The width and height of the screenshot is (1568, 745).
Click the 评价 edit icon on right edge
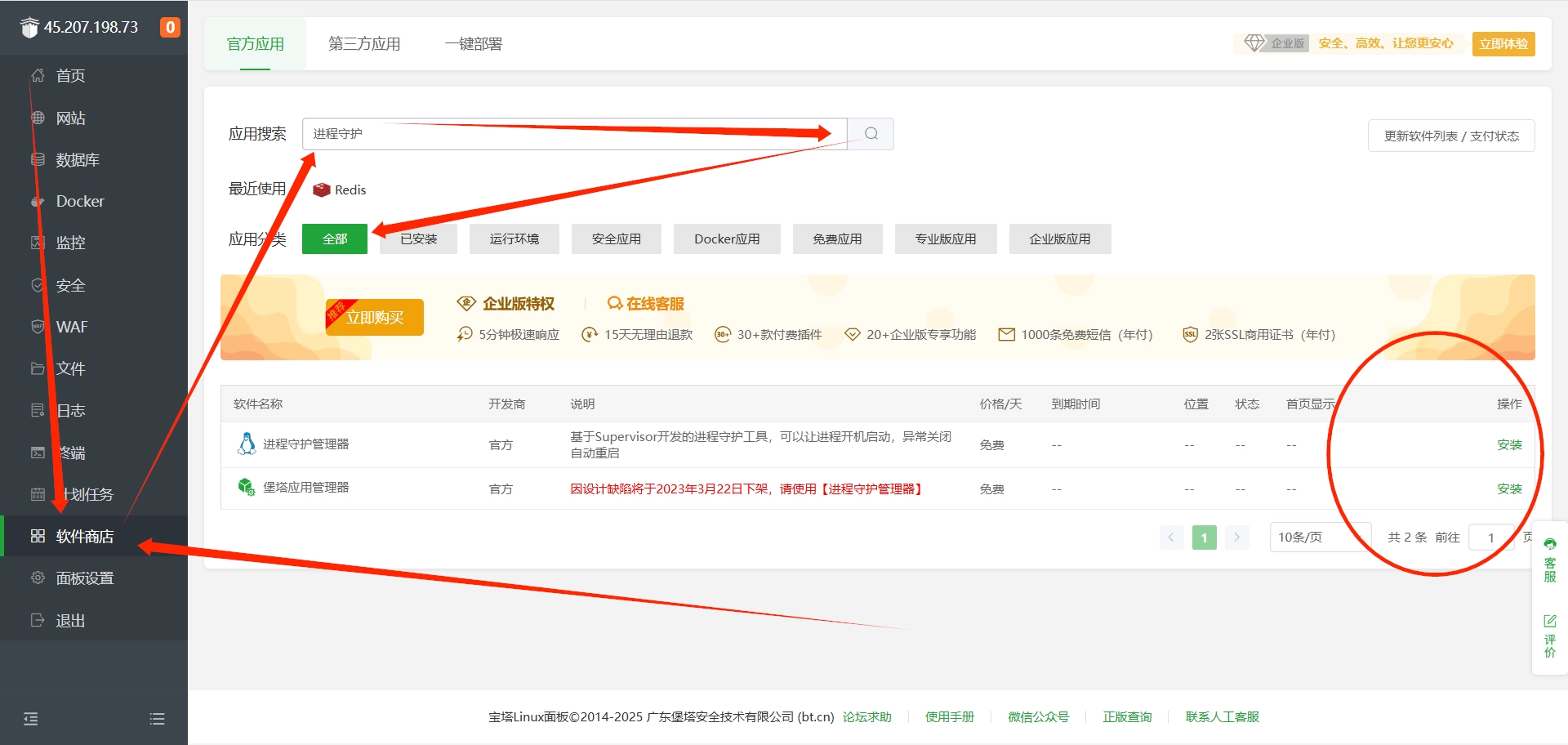click(x=1550, y=621)
